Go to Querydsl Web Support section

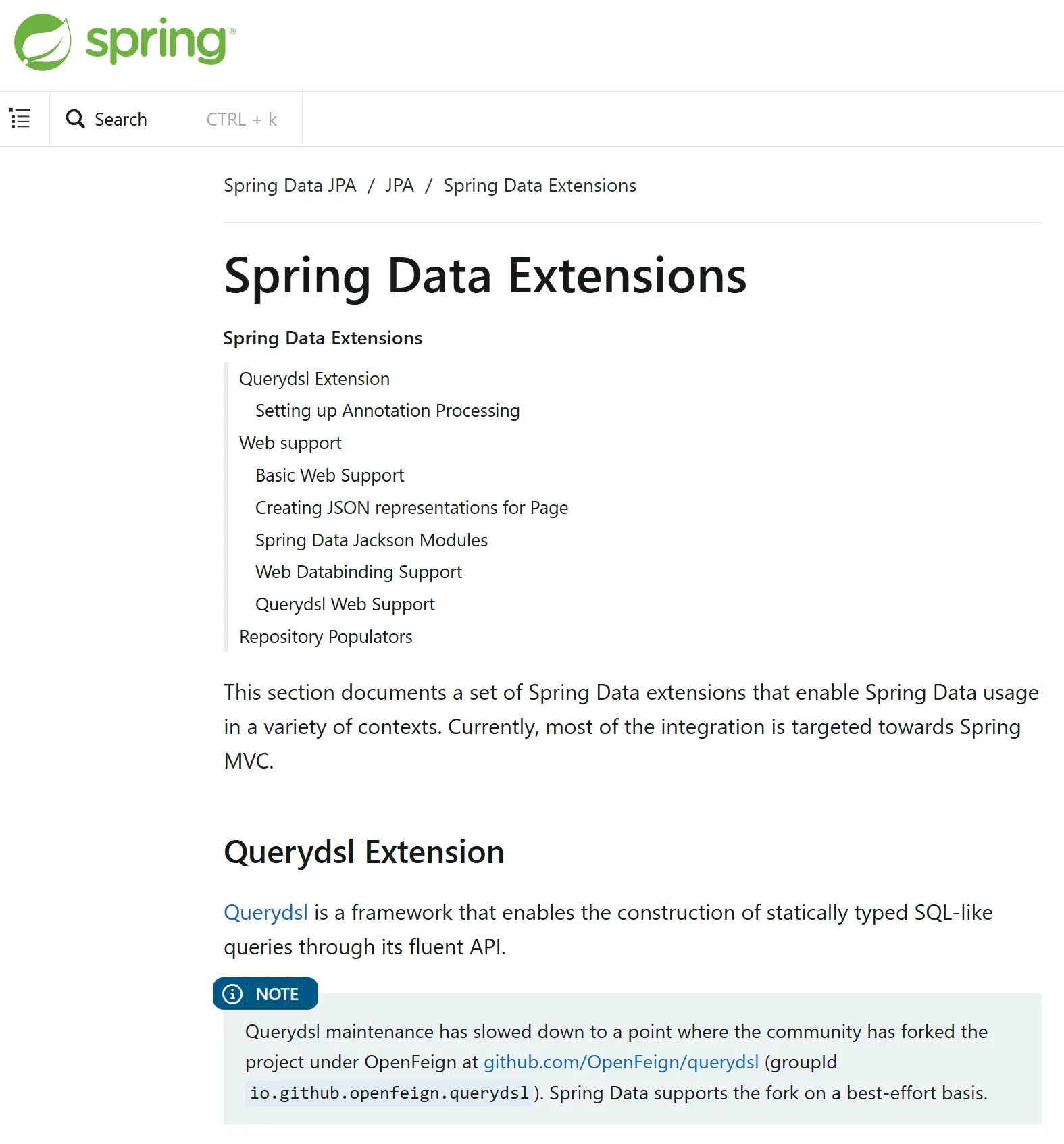coord(345,604)
